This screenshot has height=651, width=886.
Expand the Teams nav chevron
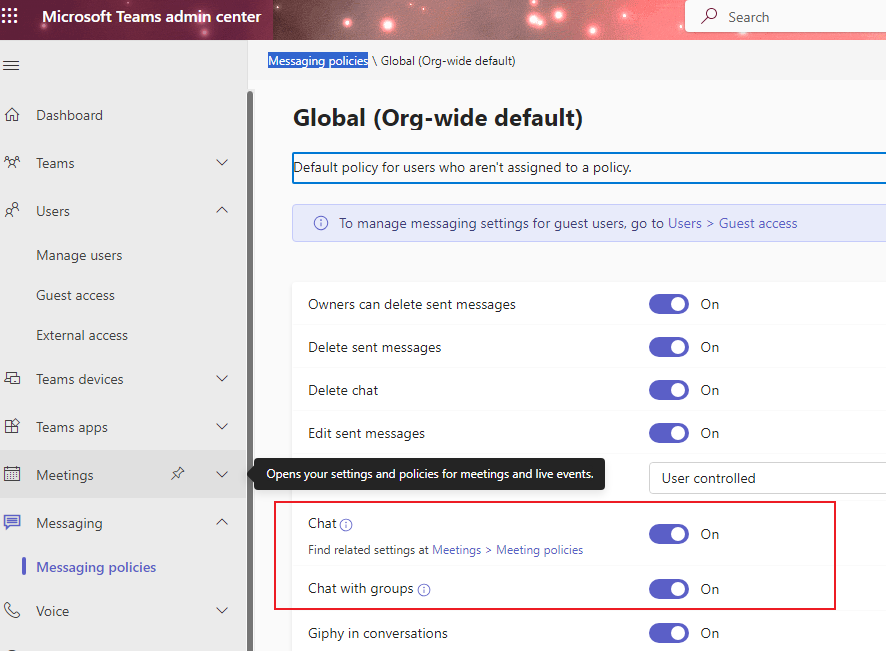coord(222,163)
